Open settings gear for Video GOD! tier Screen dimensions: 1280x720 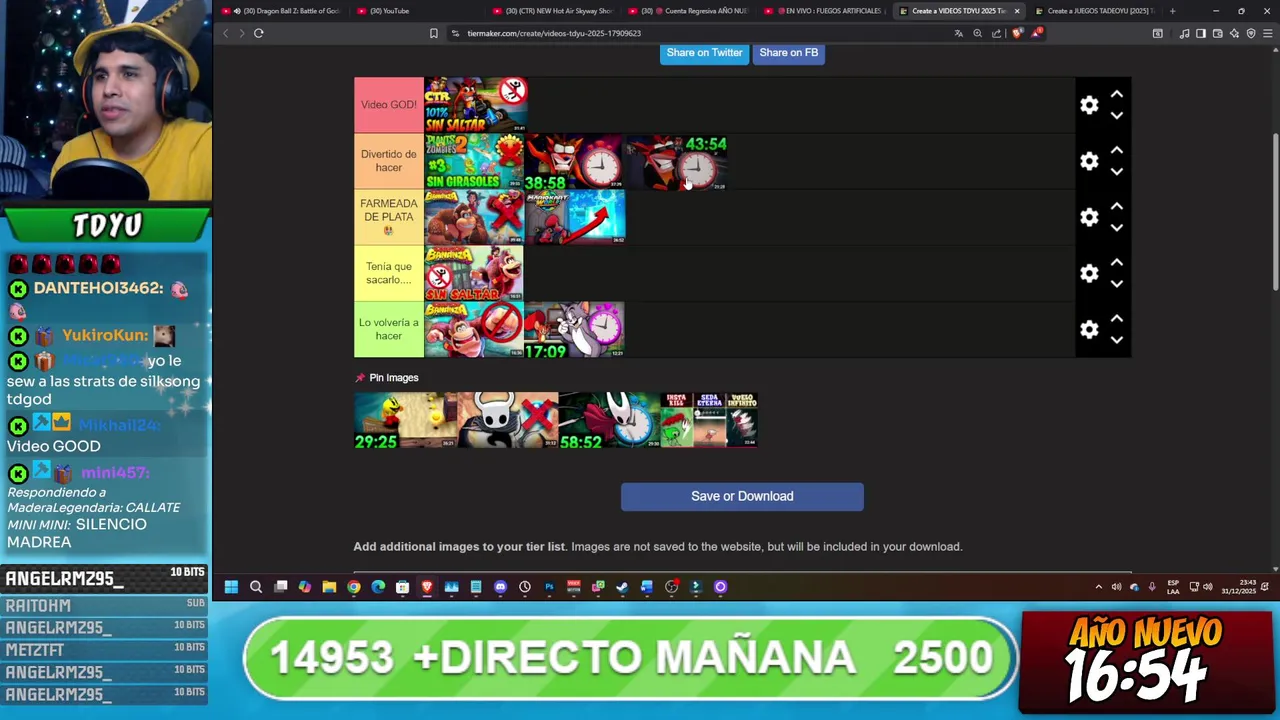coord(1089,105)
